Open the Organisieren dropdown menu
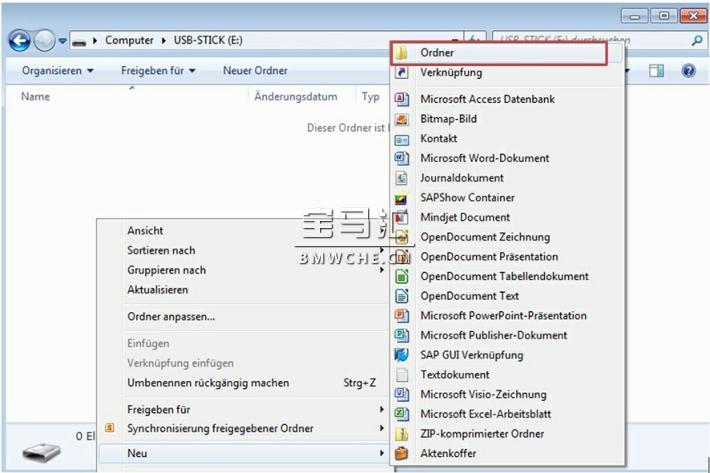 pyautogui.click(x=58, y=71)
